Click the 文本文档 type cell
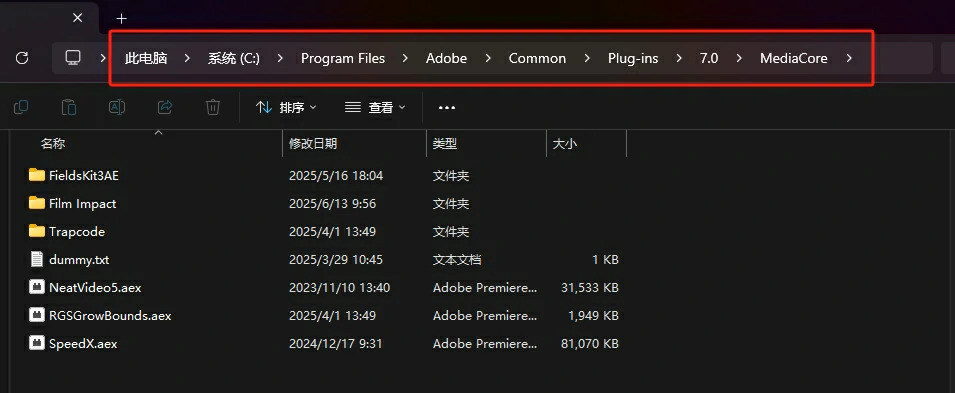 point(457,260)
